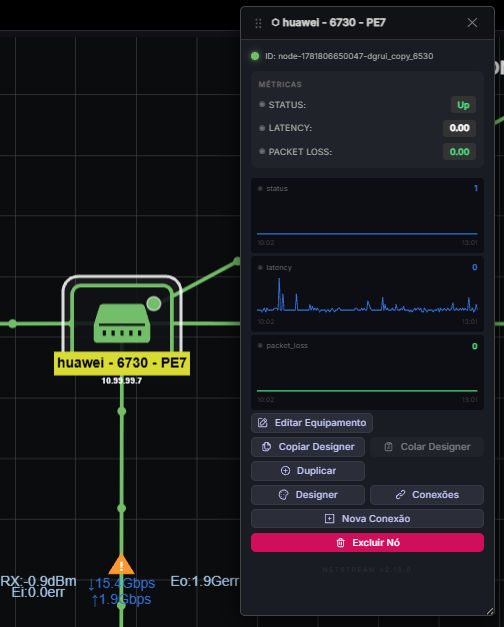The width and height of the screenshot is (504, 627).
Task: Delete node with Excluir Nó
Action: [368, 543]
